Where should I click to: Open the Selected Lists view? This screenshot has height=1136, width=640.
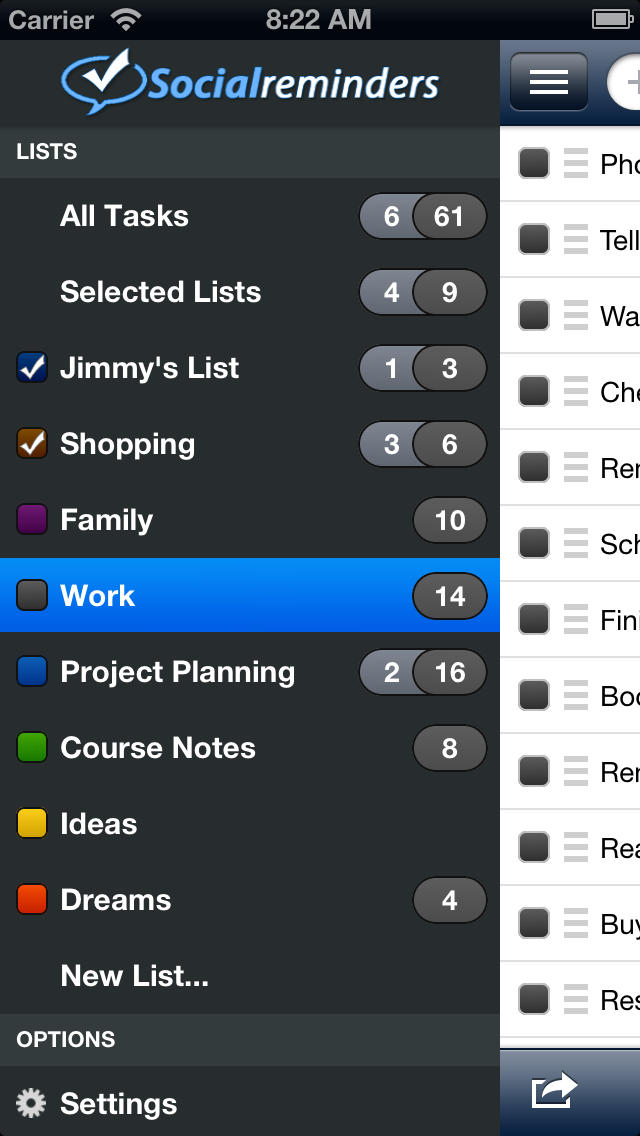(160, 292)
